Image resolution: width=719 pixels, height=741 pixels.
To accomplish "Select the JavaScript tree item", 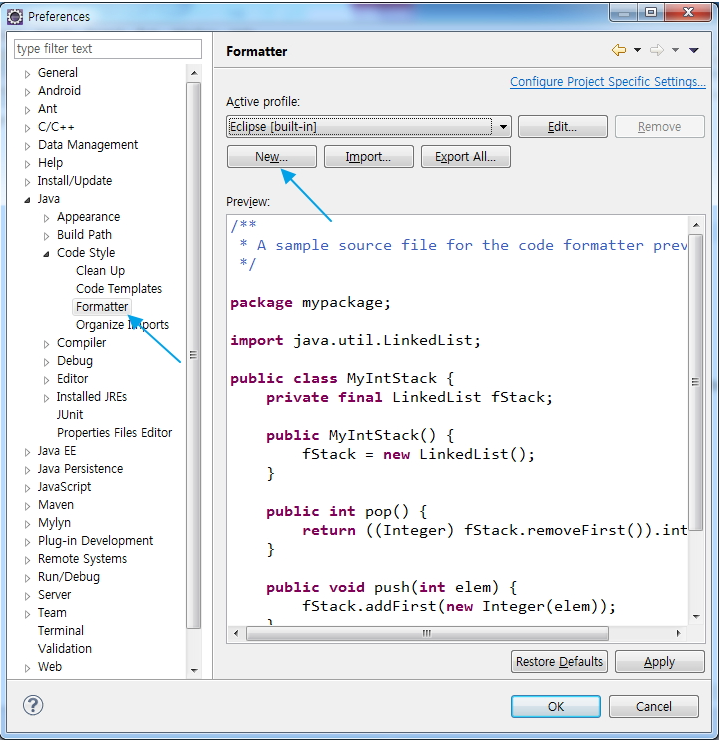I will (x=64, y=487).
